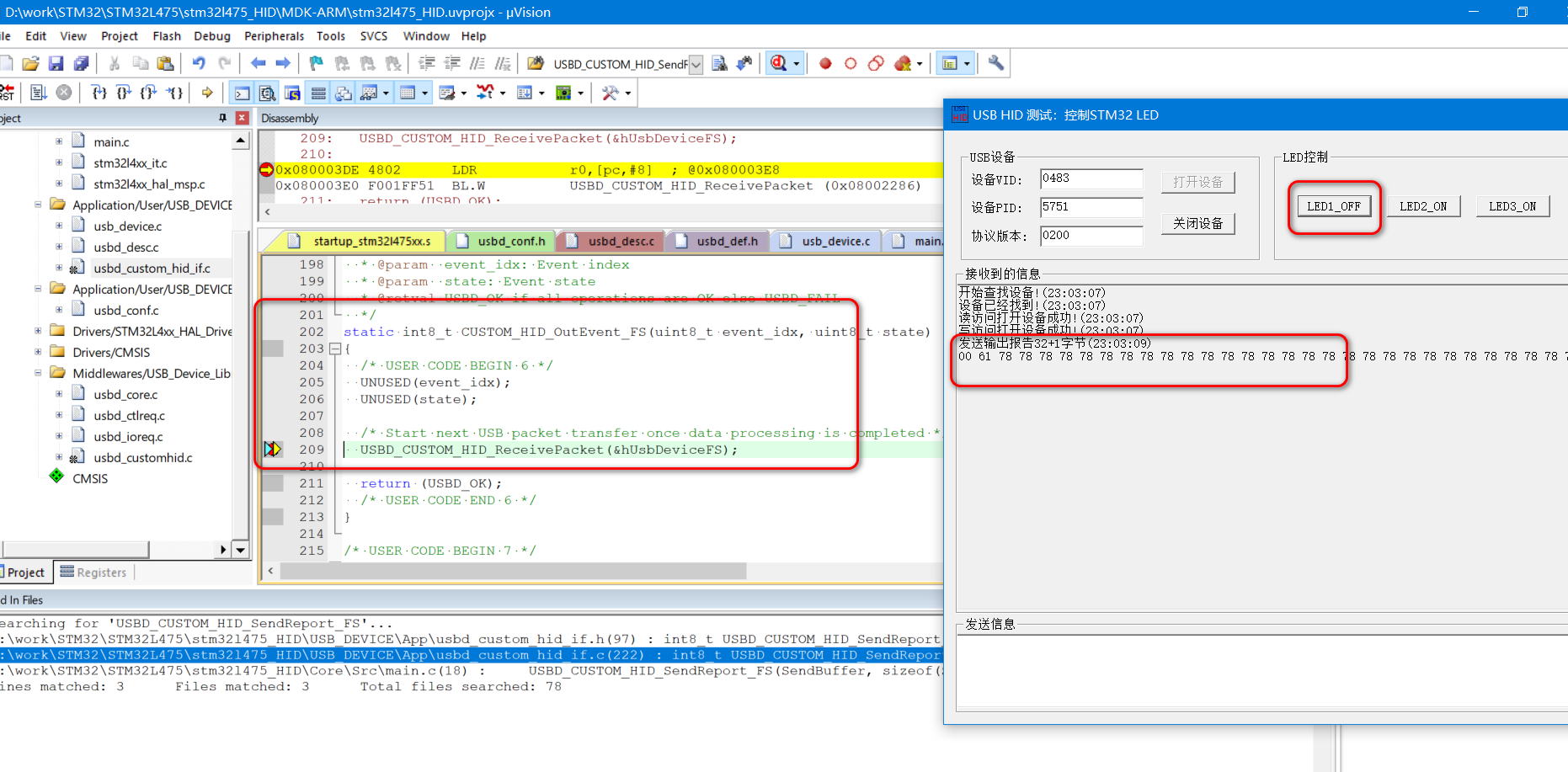Toggle the Command Window visibility icon
The height and width of the screenshot is (772, 1568).
click(242, 93)
